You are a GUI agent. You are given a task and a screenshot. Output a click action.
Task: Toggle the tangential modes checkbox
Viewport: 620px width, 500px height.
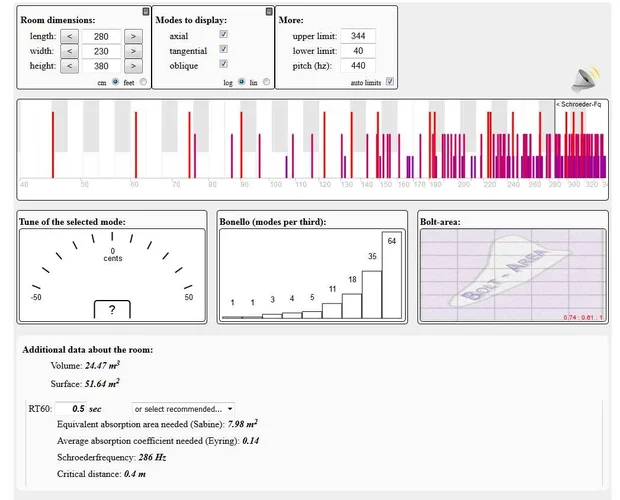pos(223,49)
